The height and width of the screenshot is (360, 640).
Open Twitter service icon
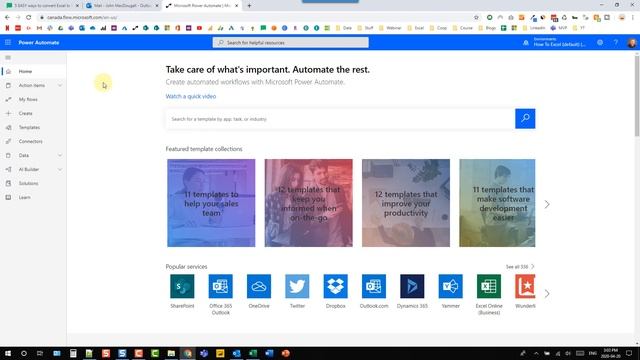[x=297, y=286]
